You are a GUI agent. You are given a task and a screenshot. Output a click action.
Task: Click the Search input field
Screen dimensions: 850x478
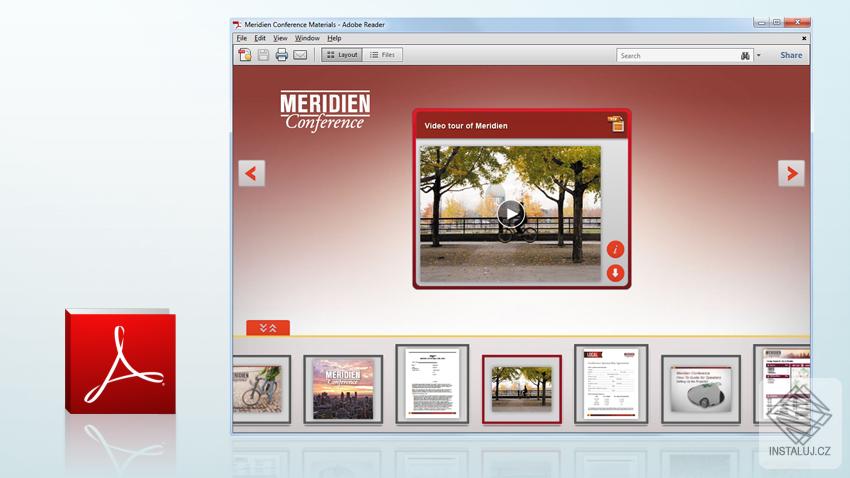677,55
